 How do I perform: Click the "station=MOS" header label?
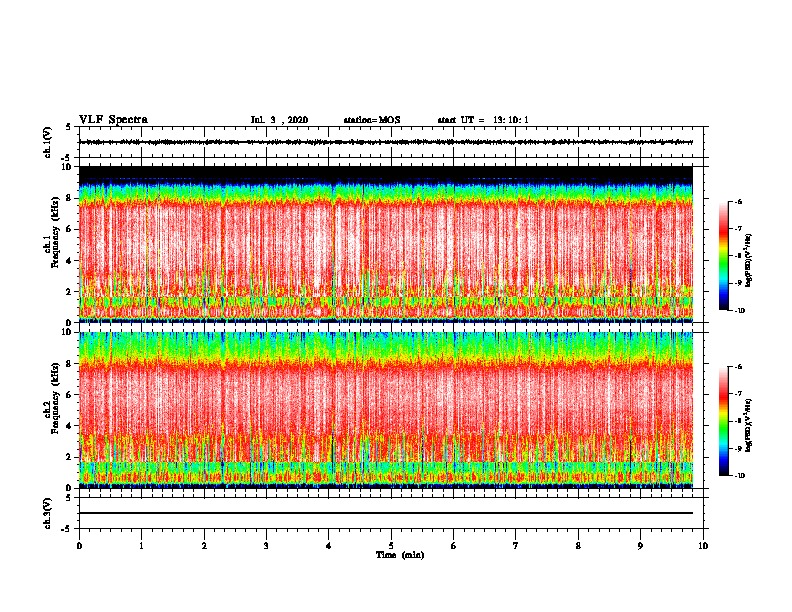[372, 120]
